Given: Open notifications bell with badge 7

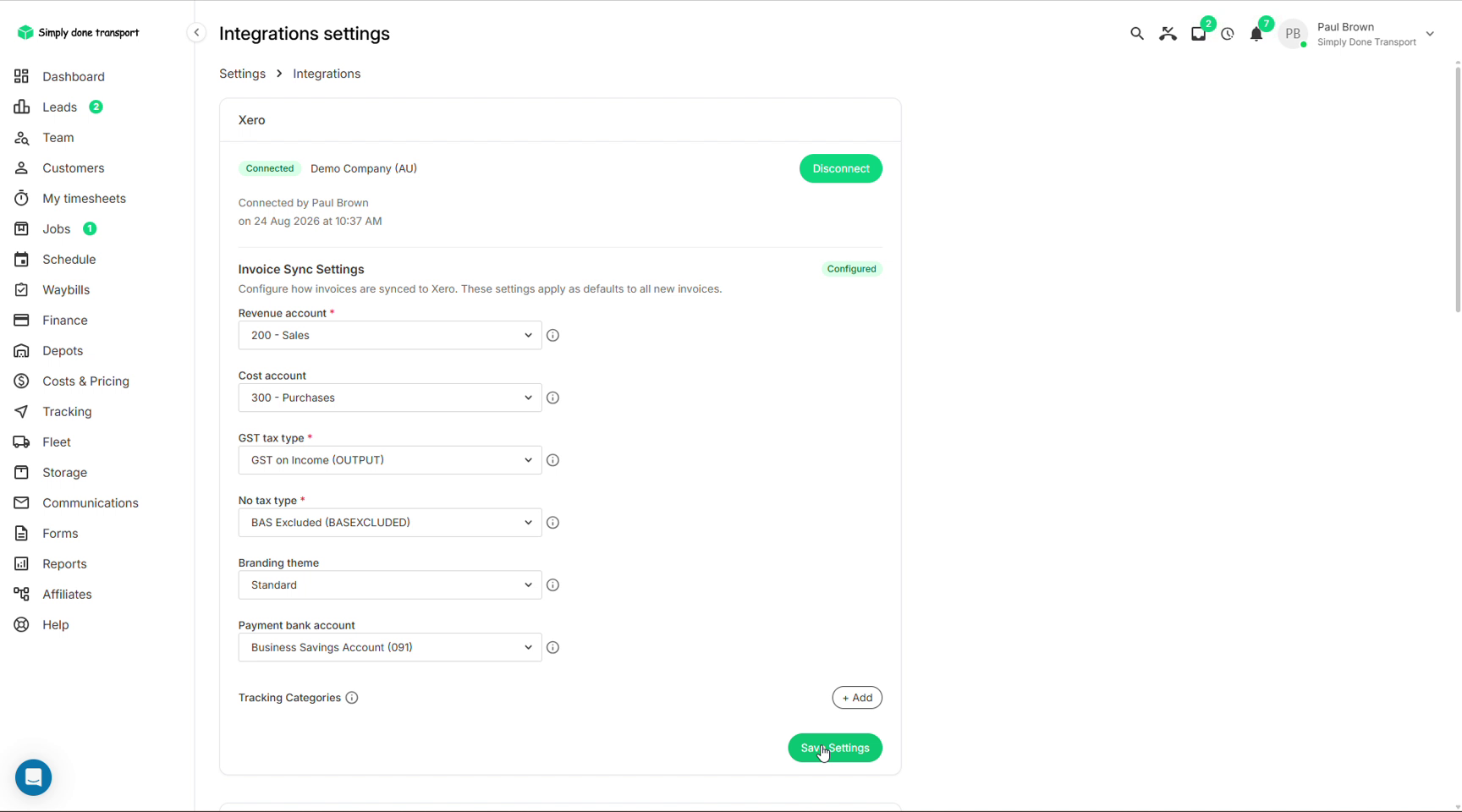Looking at the screenshot, I should click(x=1256, y=34).
